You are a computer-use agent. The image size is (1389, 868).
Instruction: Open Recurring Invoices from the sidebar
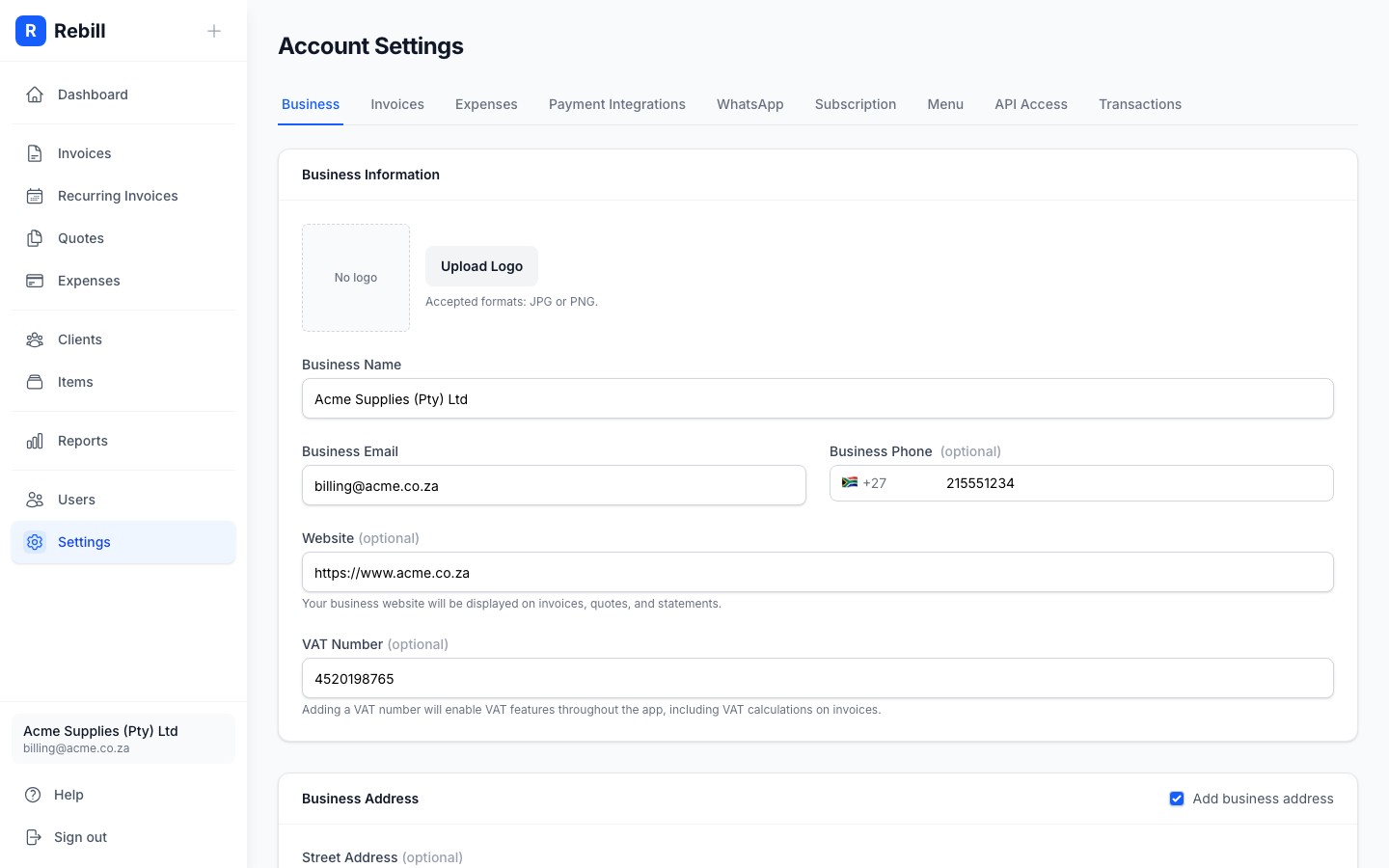click(x=35, y=196)
